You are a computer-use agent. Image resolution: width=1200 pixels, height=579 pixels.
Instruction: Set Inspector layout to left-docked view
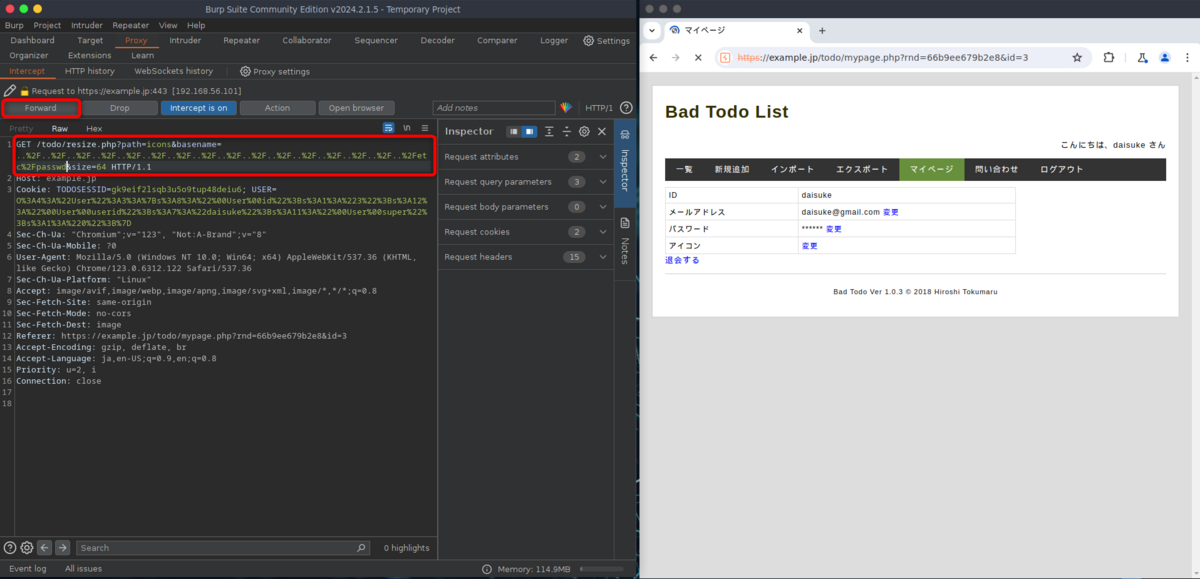[x=513, y=131]
